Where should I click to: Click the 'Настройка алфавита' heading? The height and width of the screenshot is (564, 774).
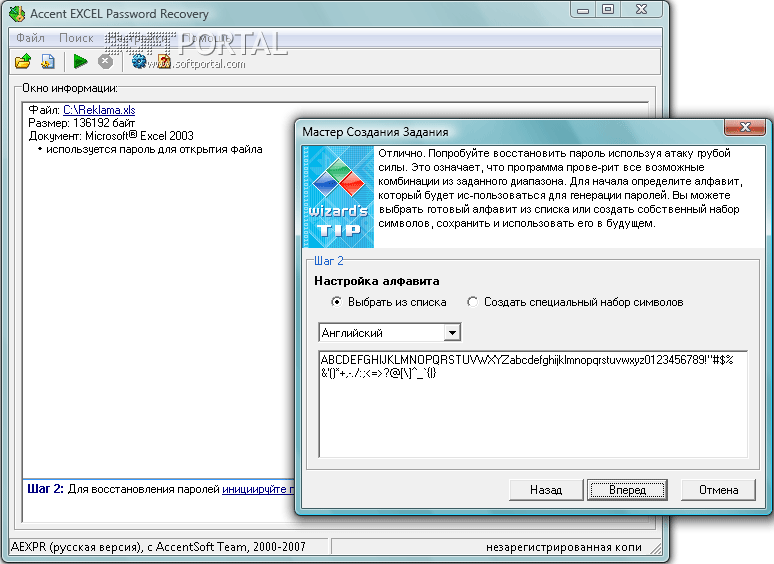(377, 281)
